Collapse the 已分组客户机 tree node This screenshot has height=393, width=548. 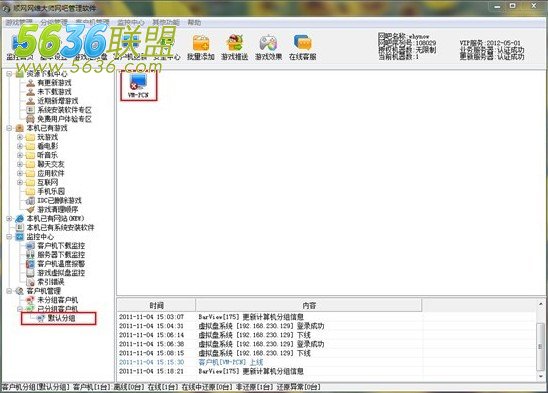pos(20,309)
